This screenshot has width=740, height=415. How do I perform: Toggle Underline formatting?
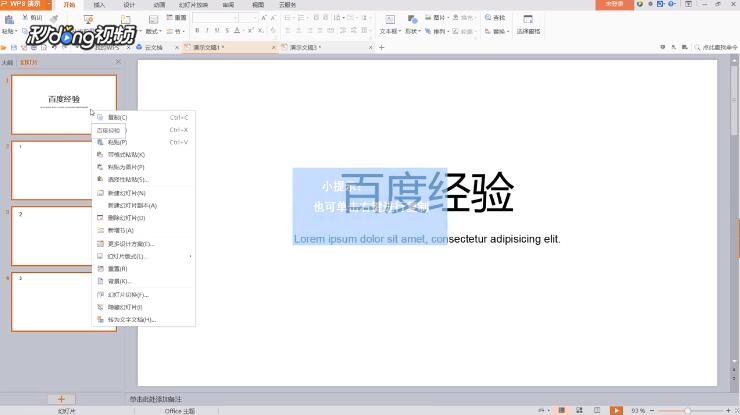(x=217, y=30)
